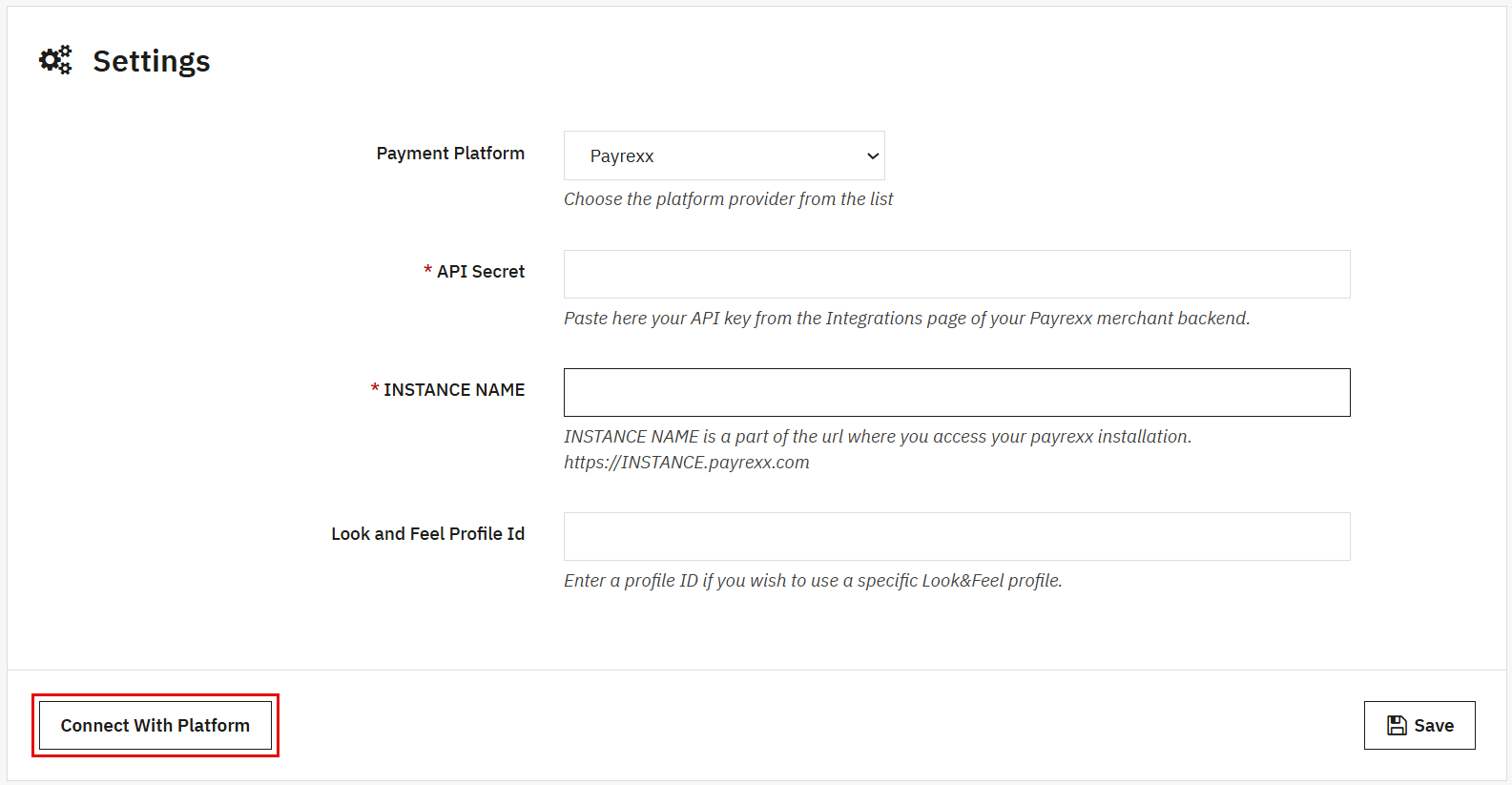The width and height of the screenshot is (1512, 785).
Task: Click the Settings page heading
Action: (151, 61)
